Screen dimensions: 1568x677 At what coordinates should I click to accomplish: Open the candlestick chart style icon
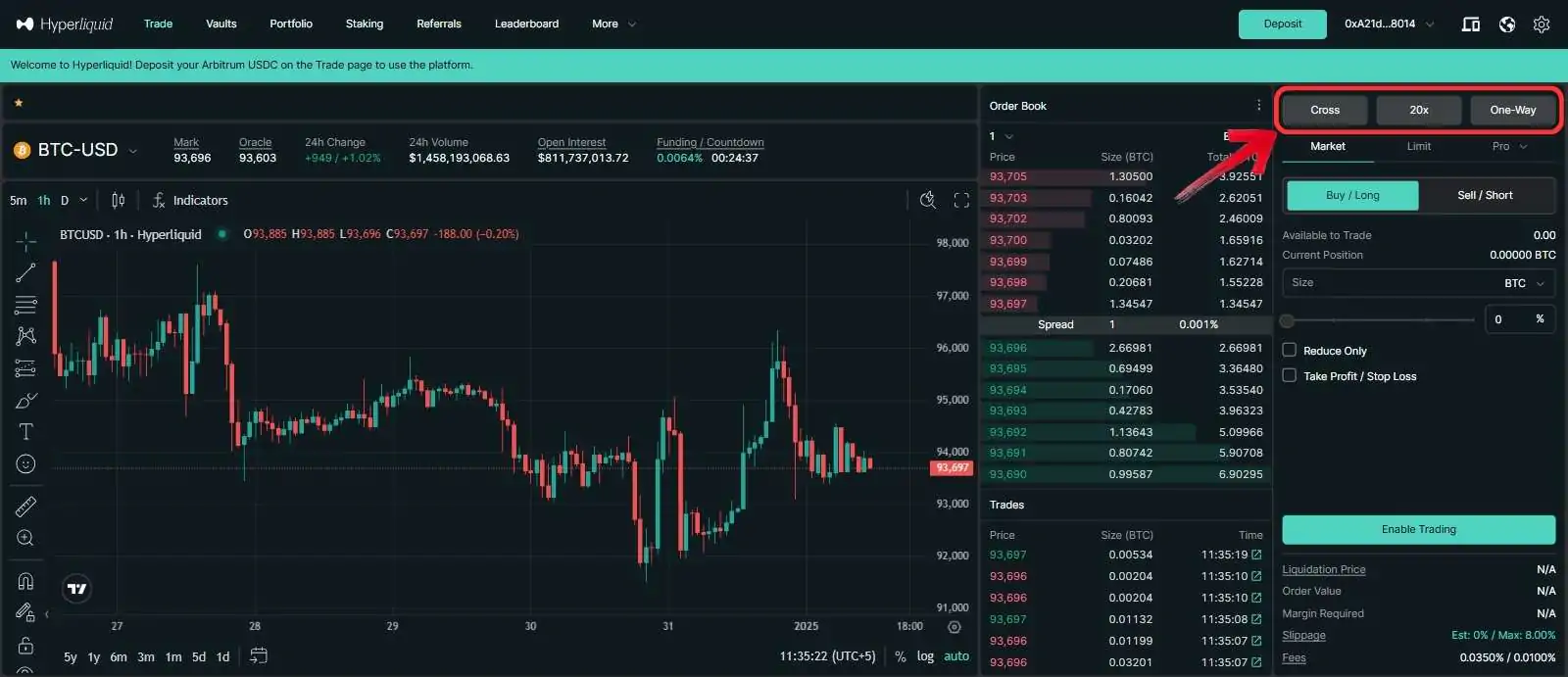coord(118,200)
